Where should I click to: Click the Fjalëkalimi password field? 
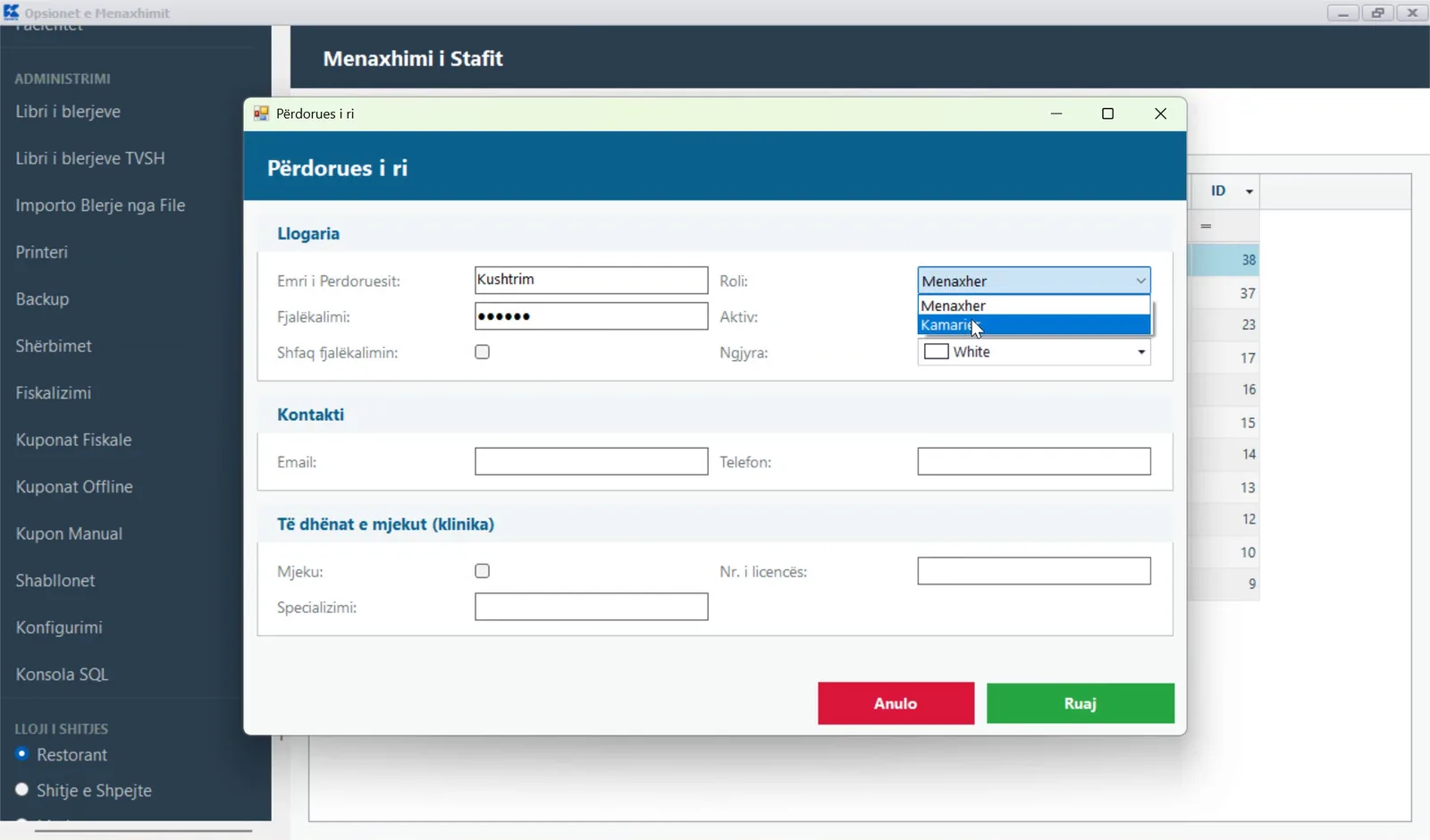[592, 316]
